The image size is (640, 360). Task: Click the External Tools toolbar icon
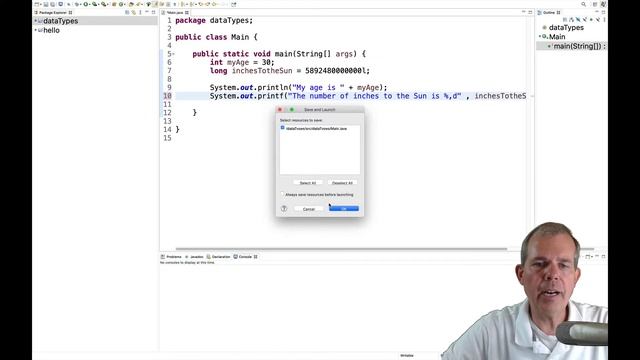coord(103,4)
